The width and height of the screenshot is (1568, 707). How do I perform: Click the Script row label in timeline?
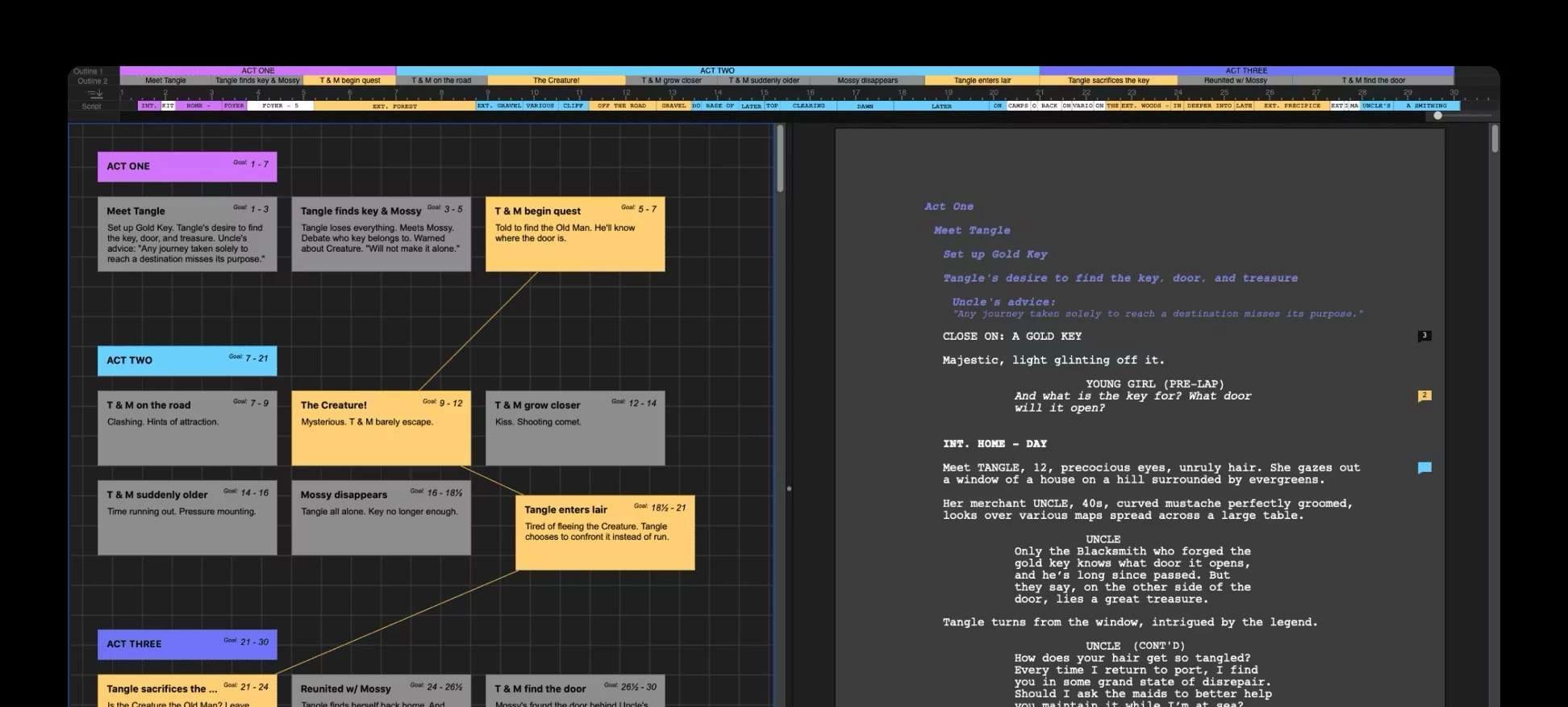click(x=91, y=107)
